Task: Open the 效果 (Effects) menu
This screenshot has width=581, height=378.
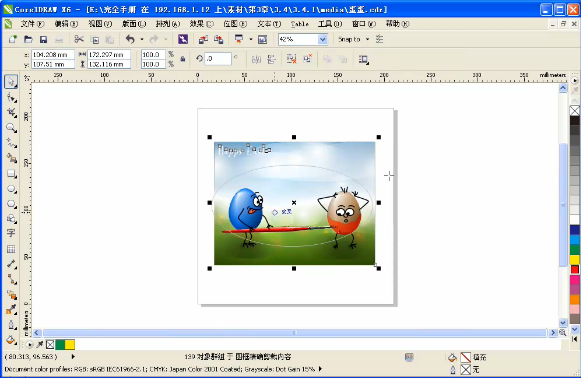Action: [201, 24]
